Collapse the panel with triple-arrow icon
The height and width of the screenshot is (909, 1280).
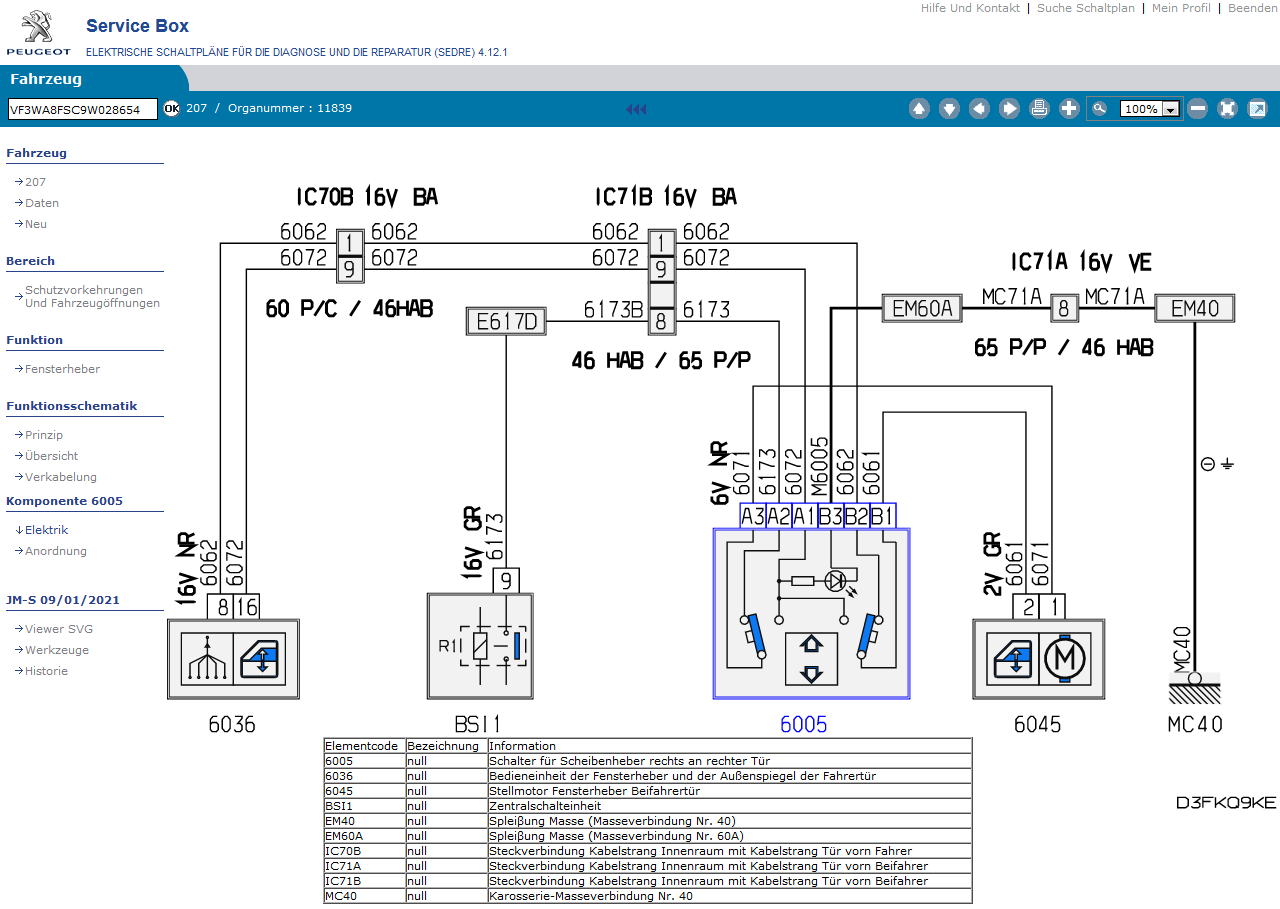point(636,109)
